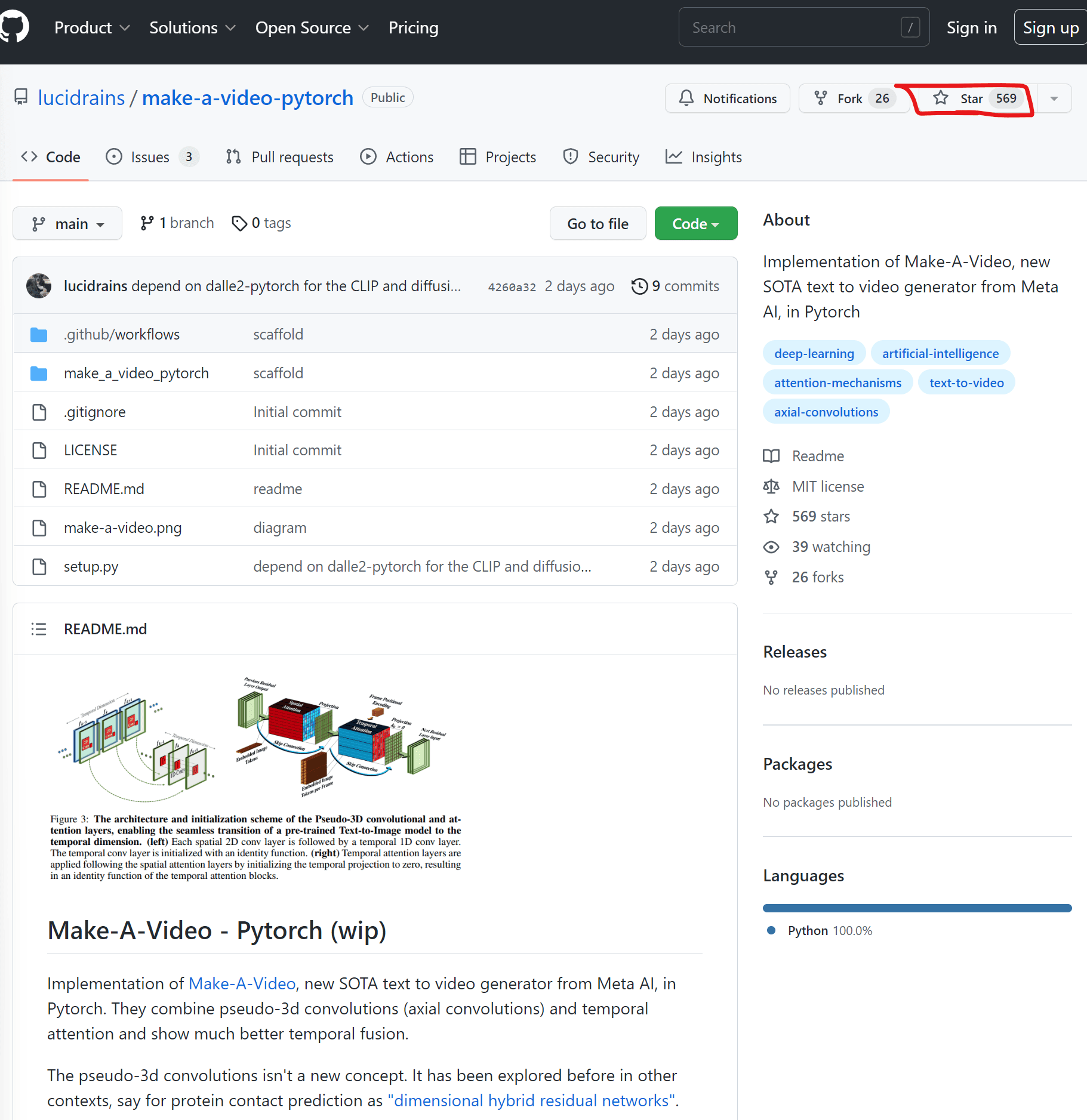Switch to the Insights tab
Screen dimensions: 1087x1120
coord(704,157)
